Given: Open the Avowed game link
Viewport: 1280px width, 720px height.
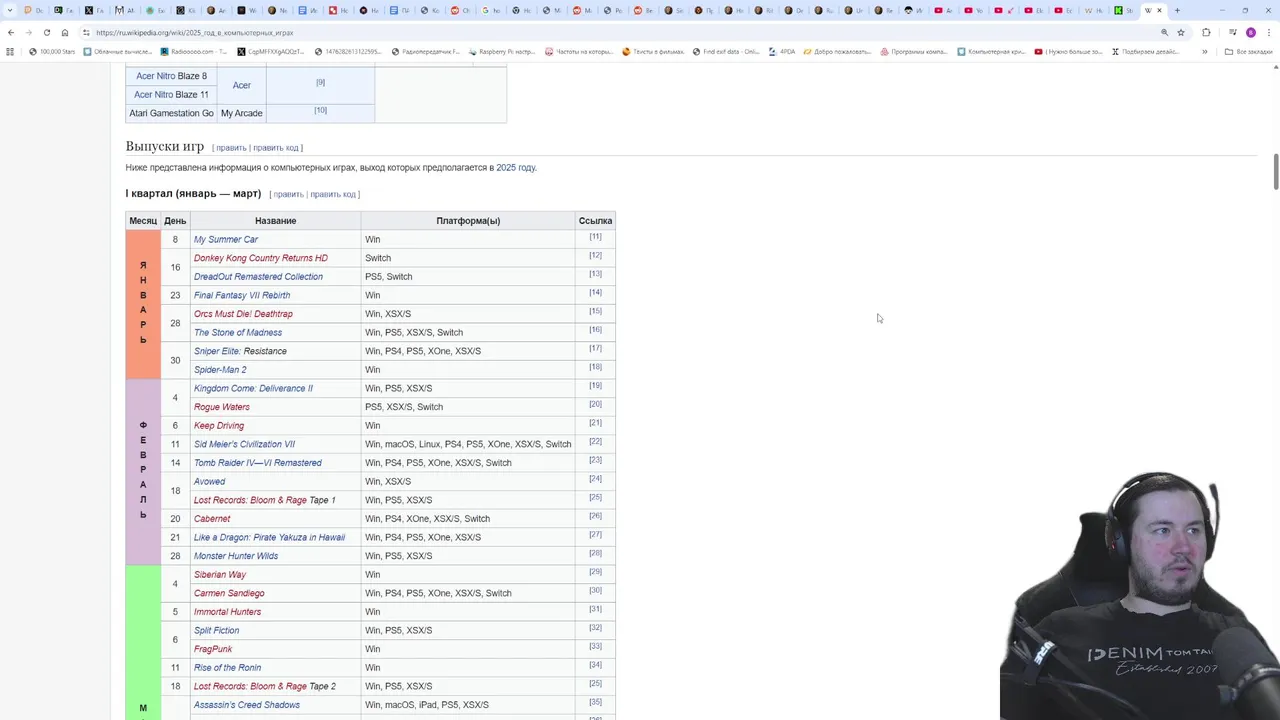Looking at the screenshot, I should pos(209,481).
